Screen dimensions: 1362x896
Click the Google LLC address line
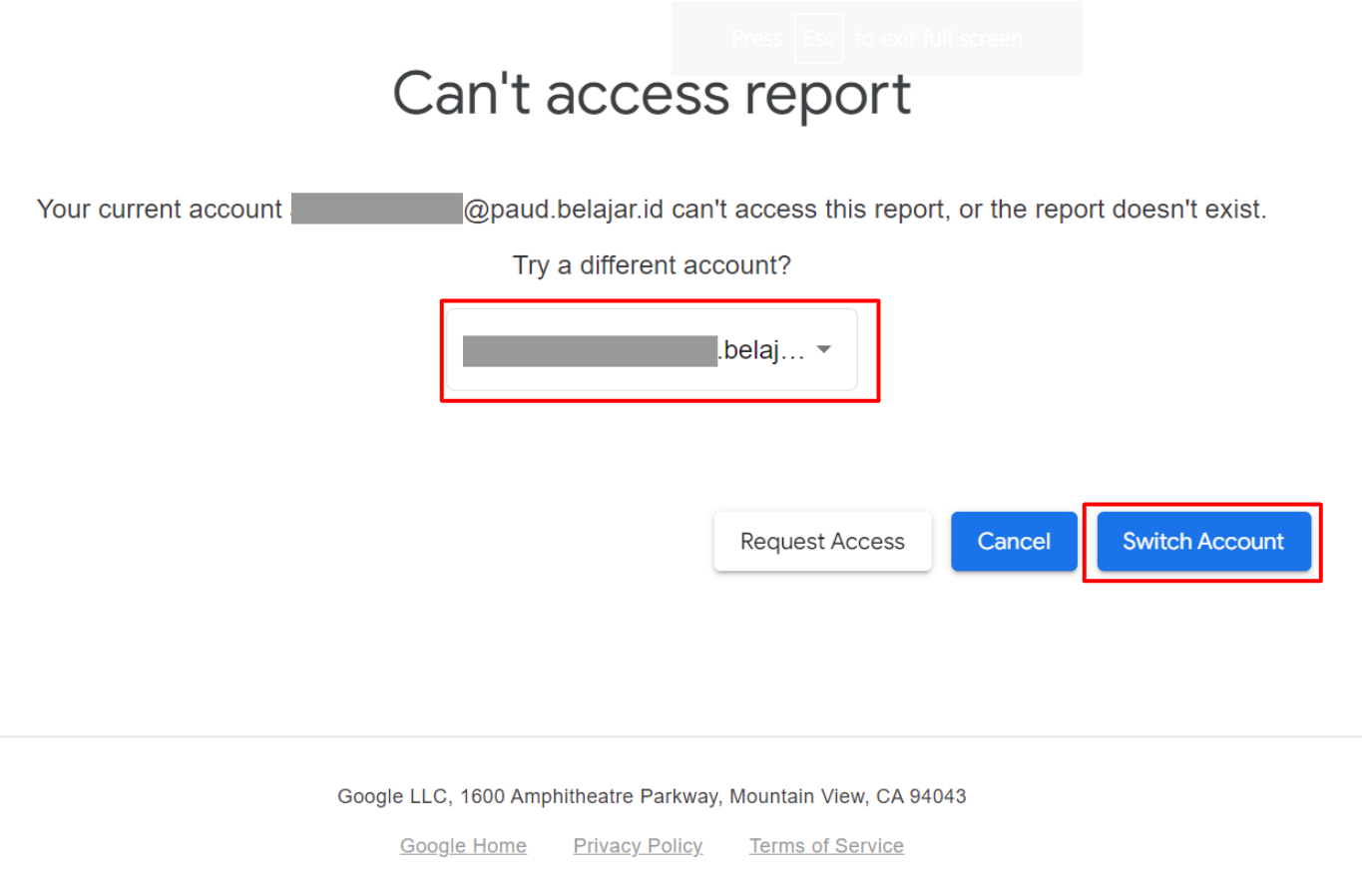point(652,796)
